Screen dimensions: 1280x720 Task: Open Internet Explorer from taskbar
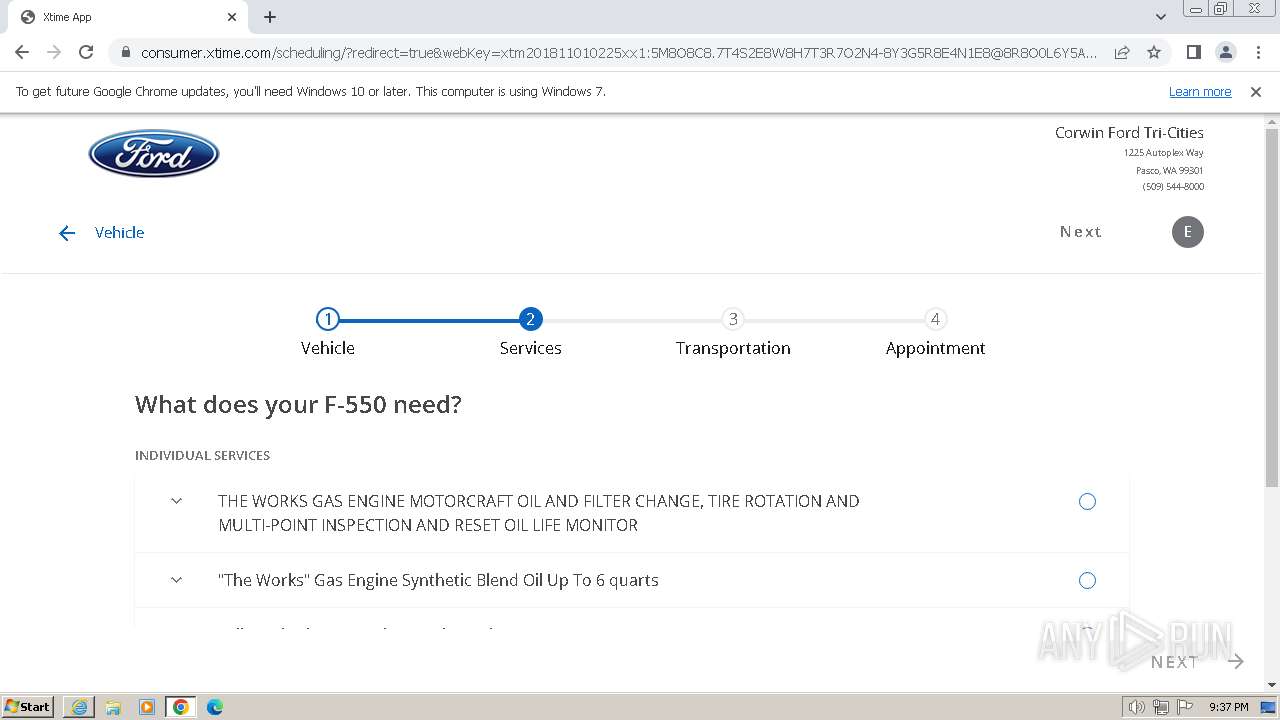79,707
